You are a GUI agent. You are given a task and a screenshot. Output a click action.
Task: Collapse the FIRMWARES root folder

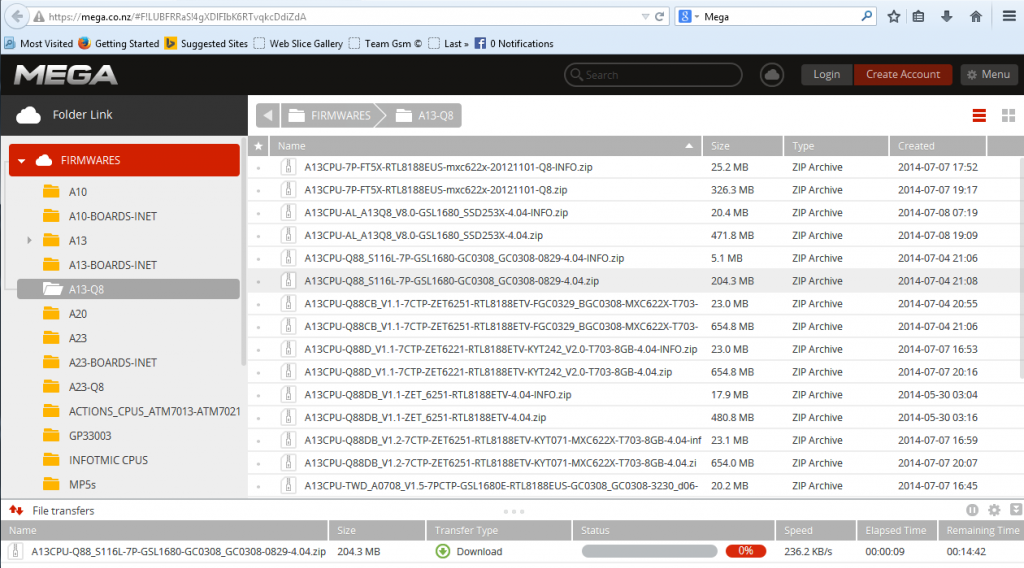[x=22, y=160]
